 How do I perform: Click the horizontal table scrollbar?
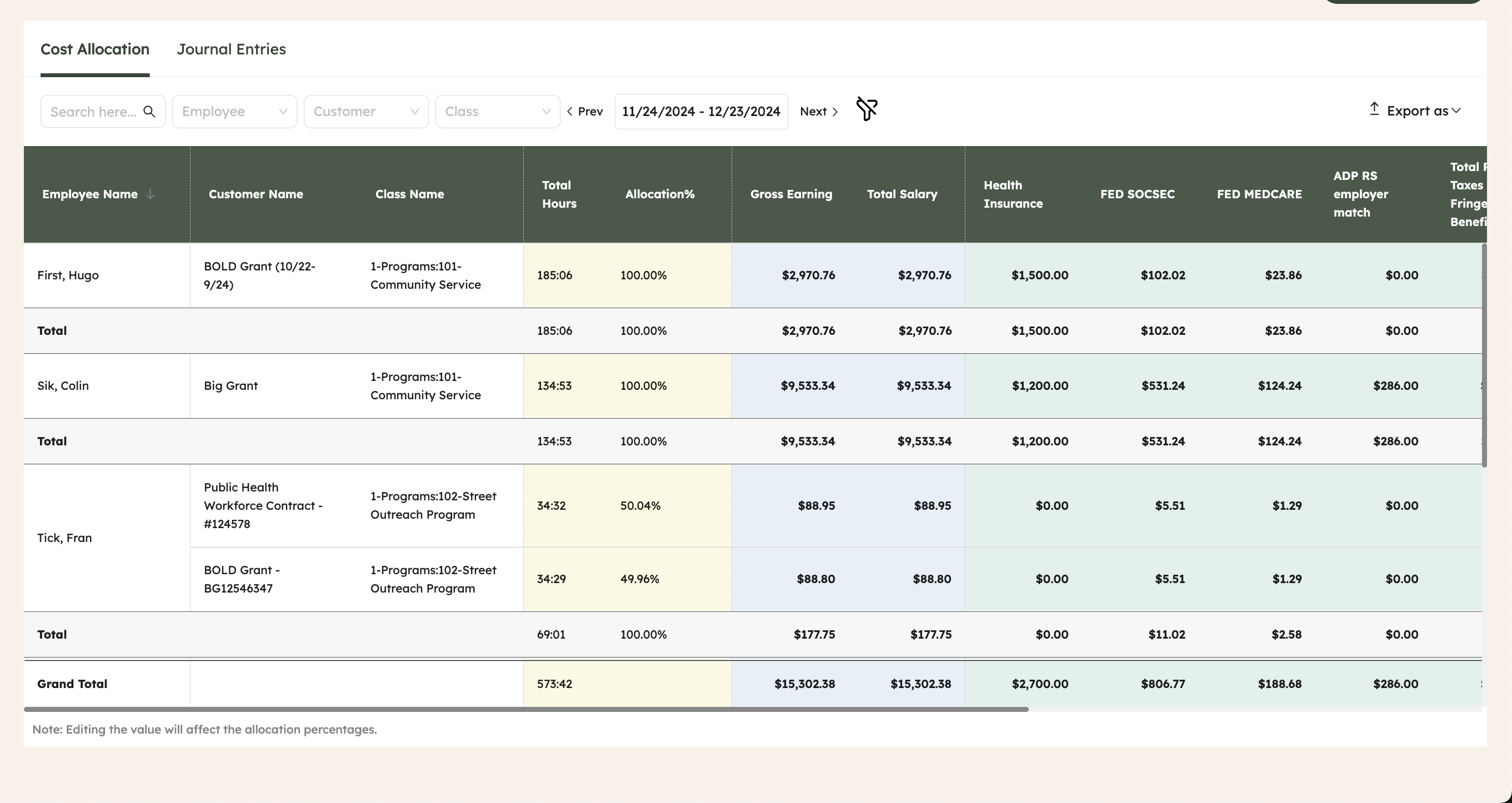pos(526,710)
